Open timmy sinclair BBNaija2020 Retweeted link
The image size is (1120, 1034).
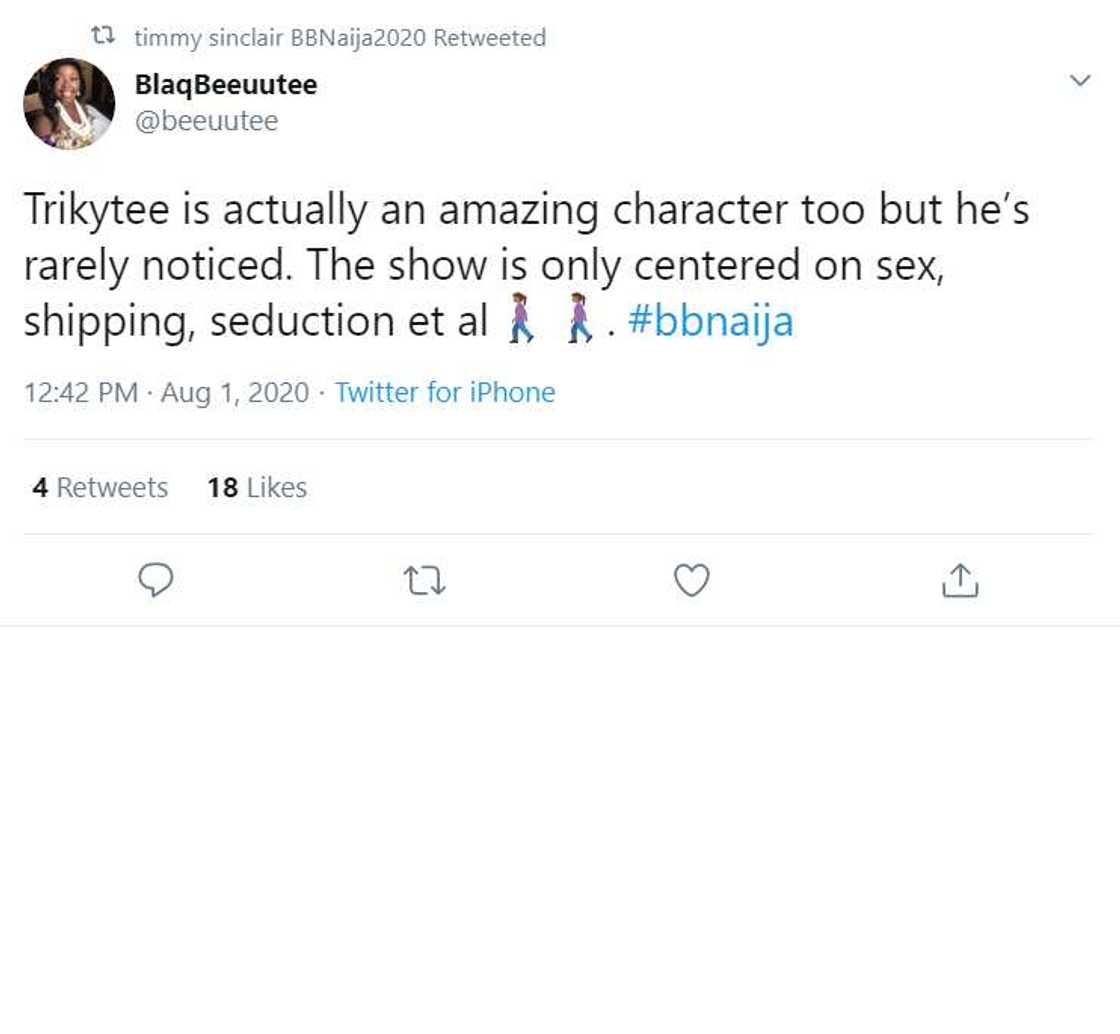coord(340,38)
